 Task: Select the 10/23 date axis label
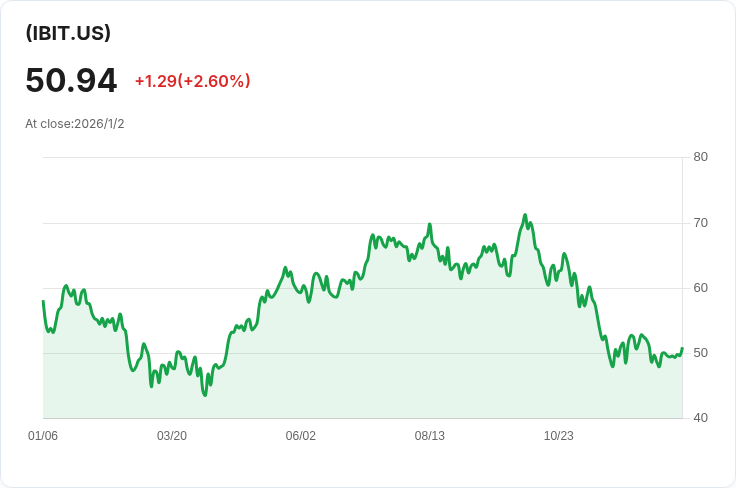pyautogui.click(x=559, y=436)
